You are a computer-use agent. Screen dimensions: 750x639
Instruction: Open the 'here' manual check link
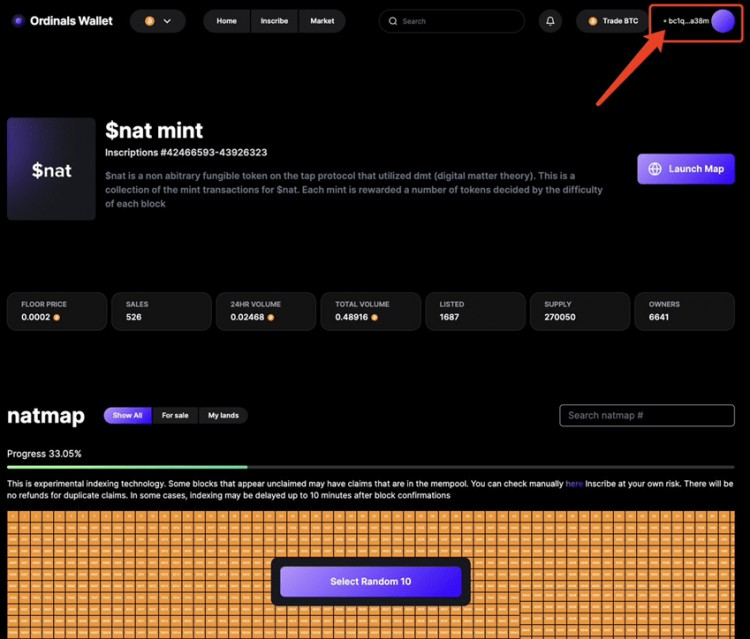tap(574, 484)
